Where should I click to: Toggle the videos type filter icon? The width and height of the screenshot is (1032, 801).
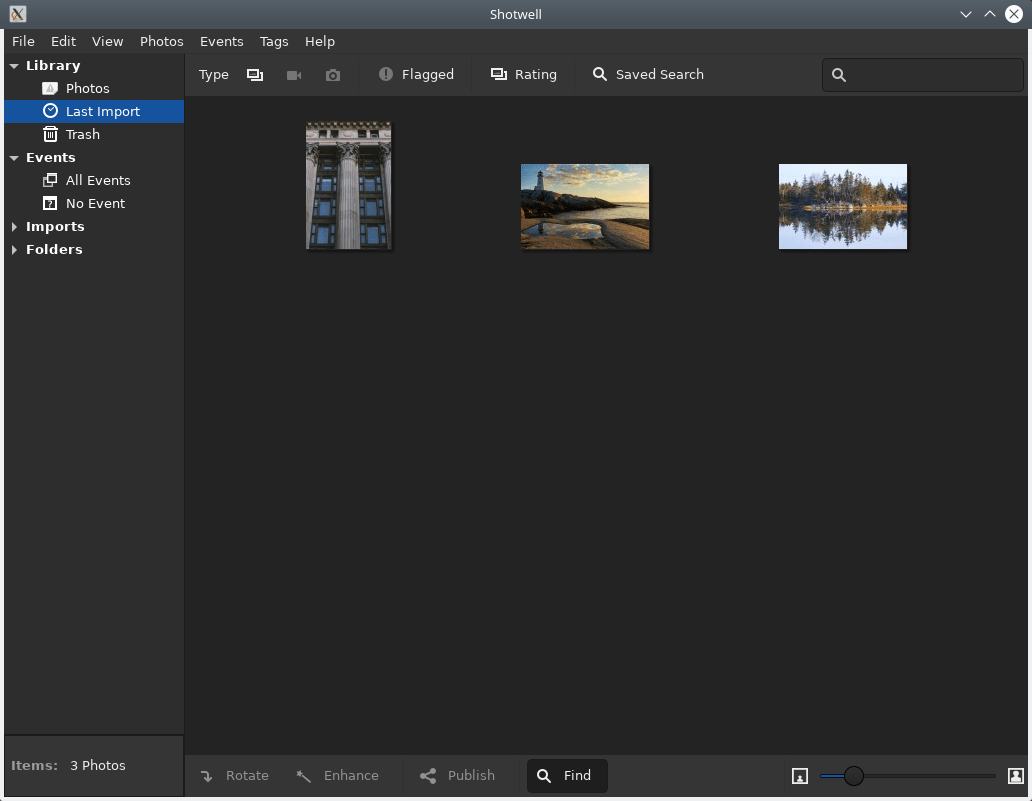(x=294, y=75)
